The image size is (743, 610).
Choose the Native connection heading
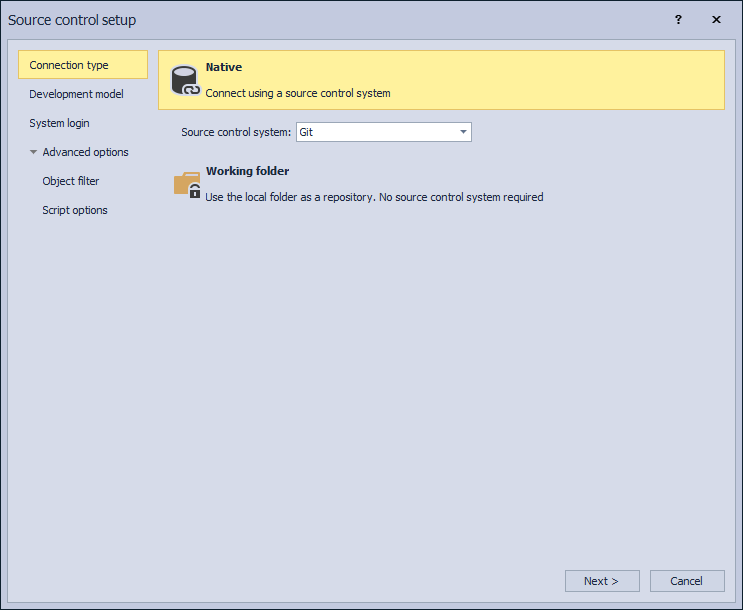coord(224,67)
